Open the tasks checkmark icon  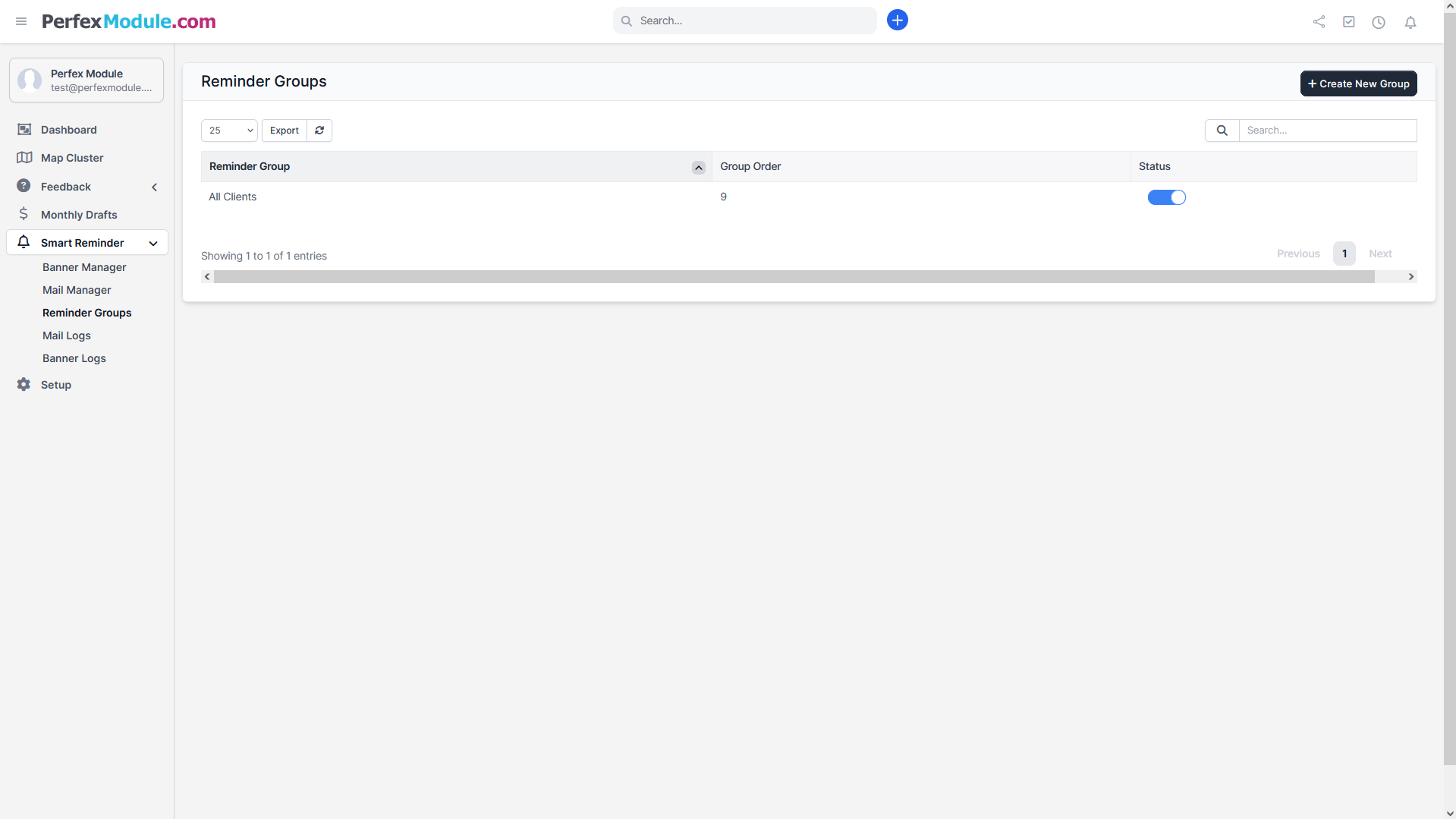pyautogui.click(x=1348, y=22)
